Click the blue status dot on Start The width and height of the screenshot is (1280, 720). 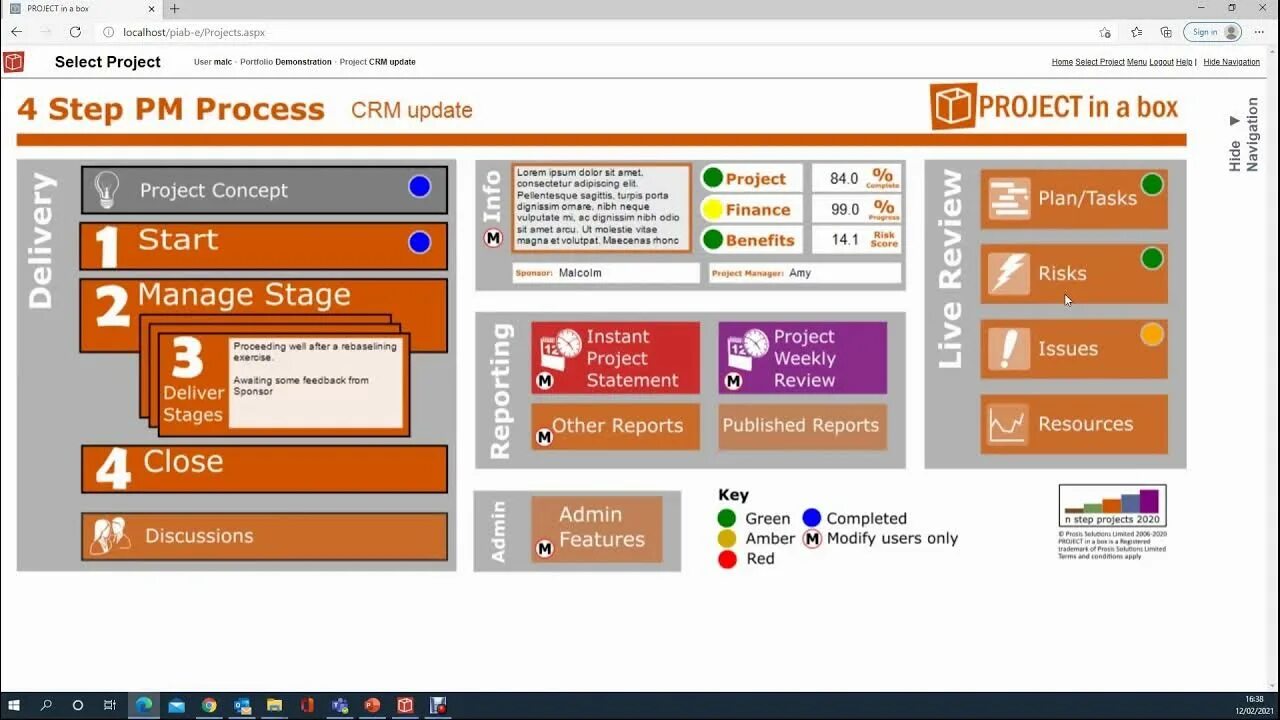[420, 242]
